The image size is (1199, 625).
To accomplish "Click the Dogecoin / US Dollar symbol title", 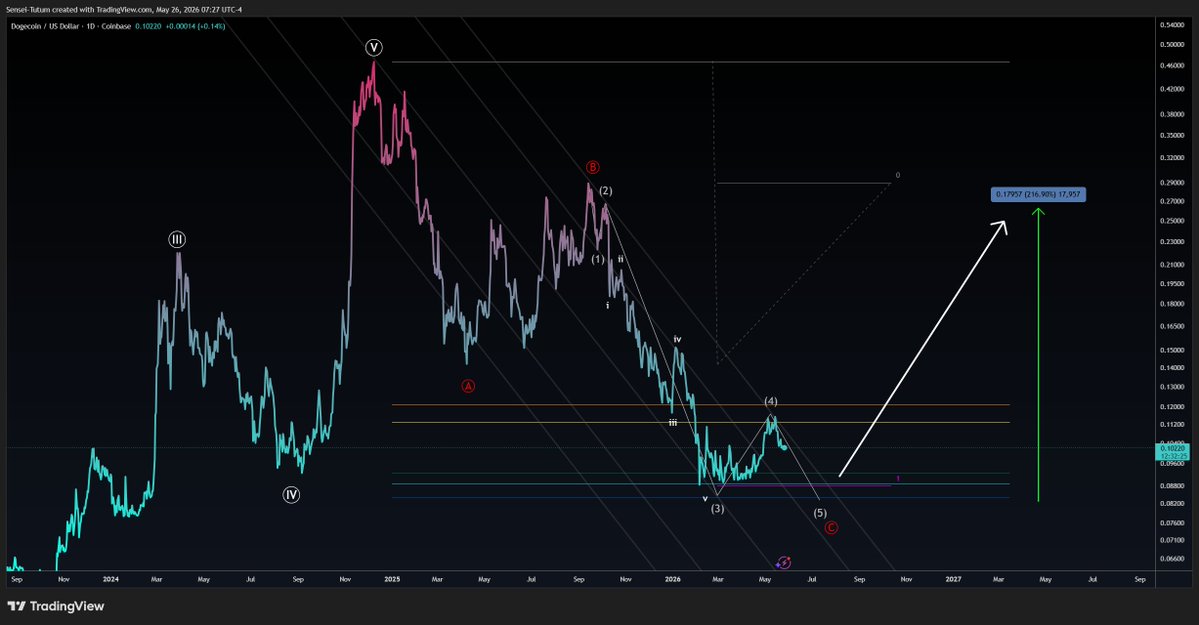I will 52,26.
